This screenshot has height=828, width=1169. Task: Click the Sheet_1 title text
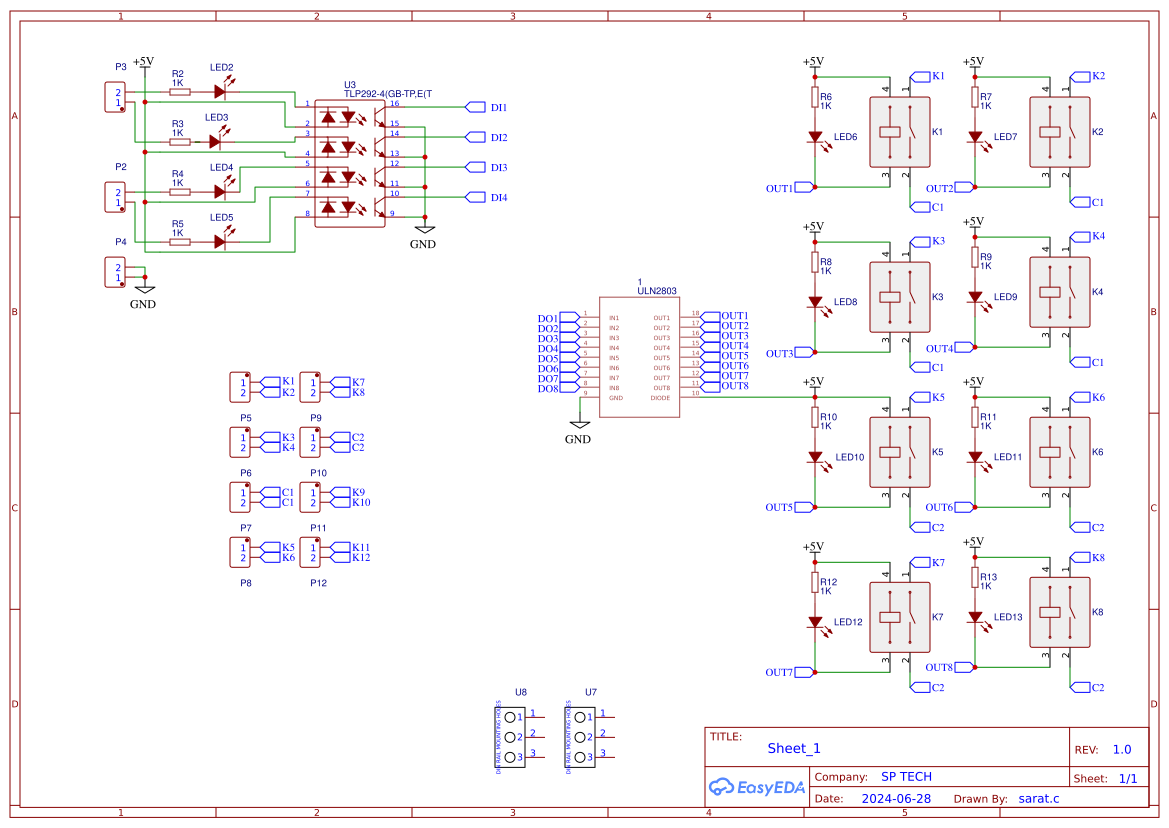[792, 747]
